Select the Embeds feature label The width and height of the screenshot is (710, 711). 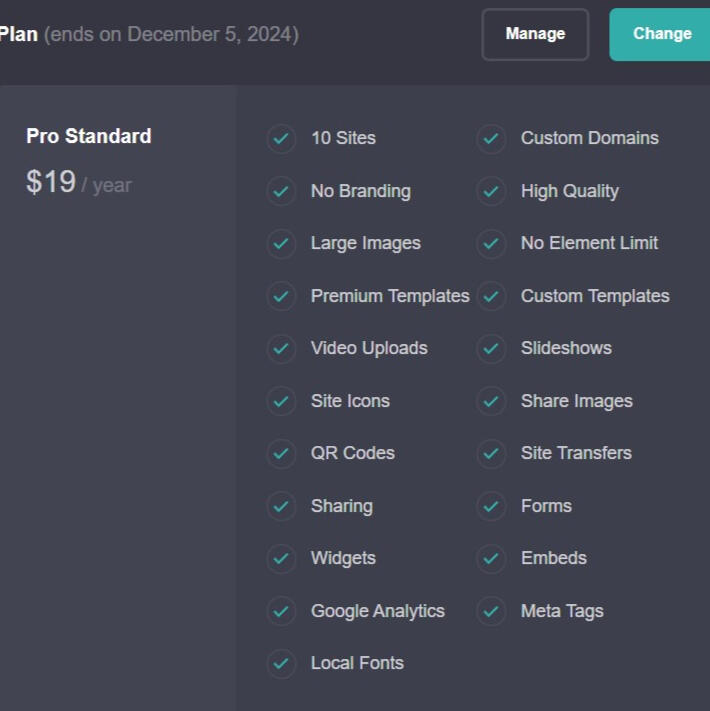[553, 558]
